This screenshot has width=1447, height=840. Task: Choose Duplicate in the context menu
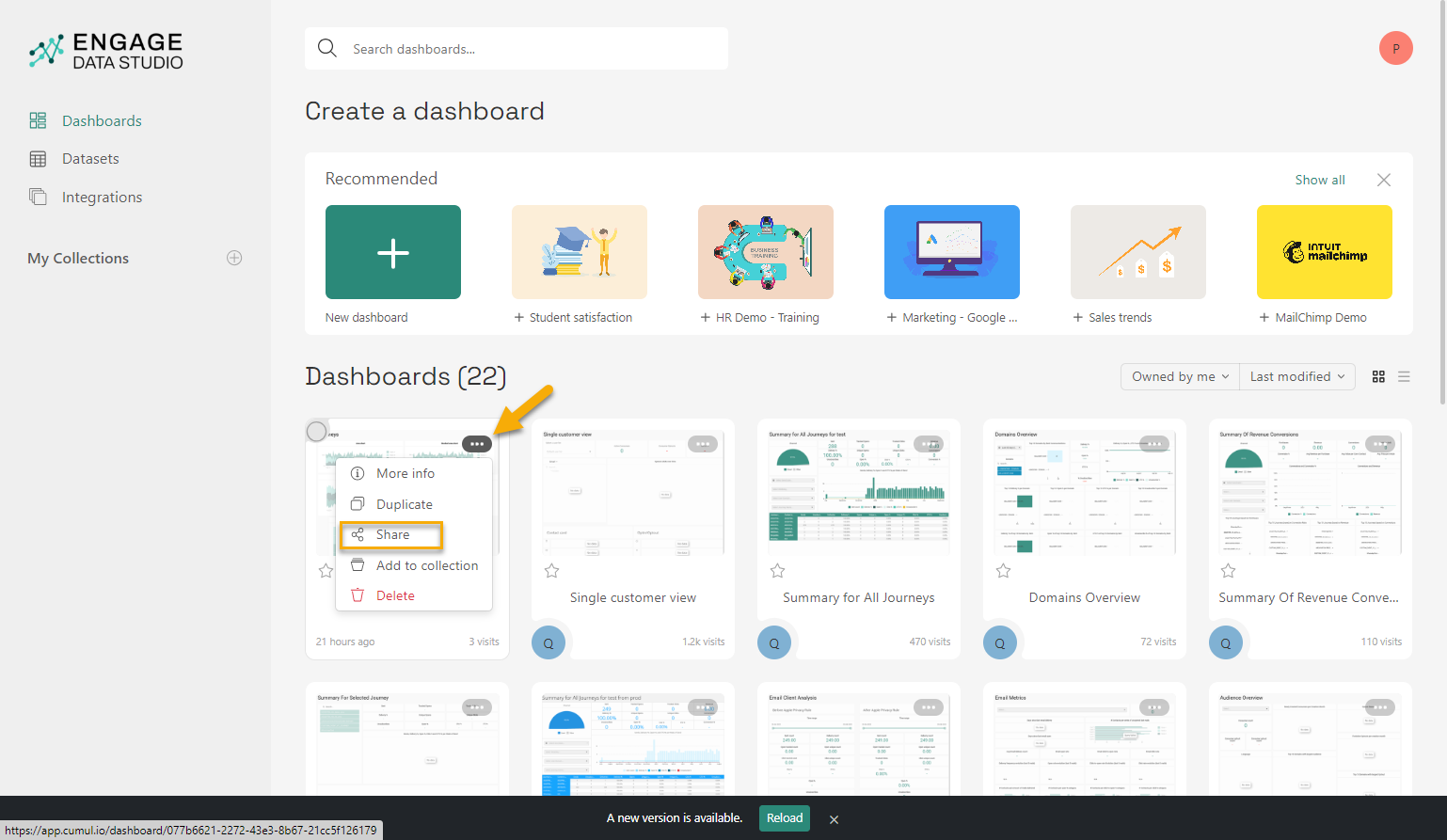[x=404, y=504]
